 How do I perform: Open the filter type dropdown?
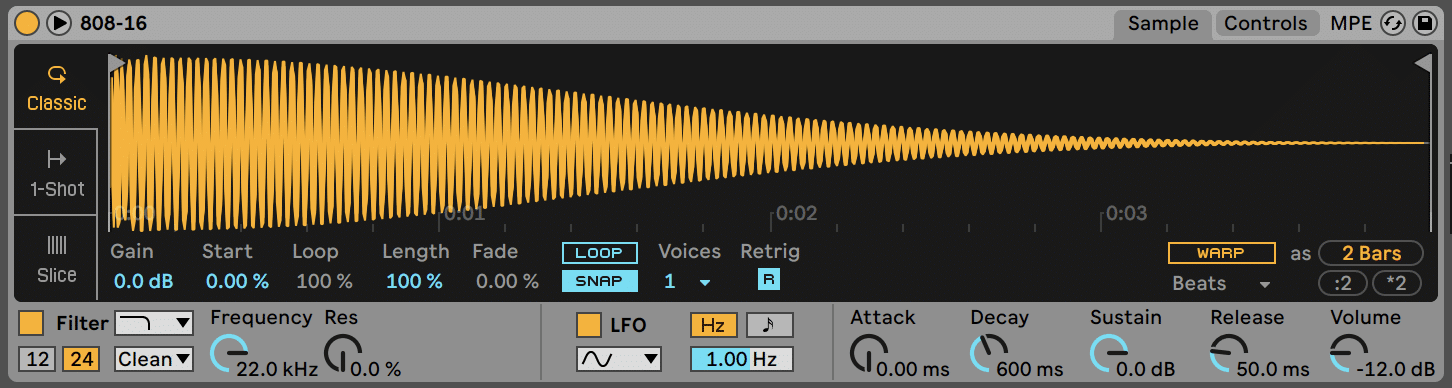tap(154, 323)
